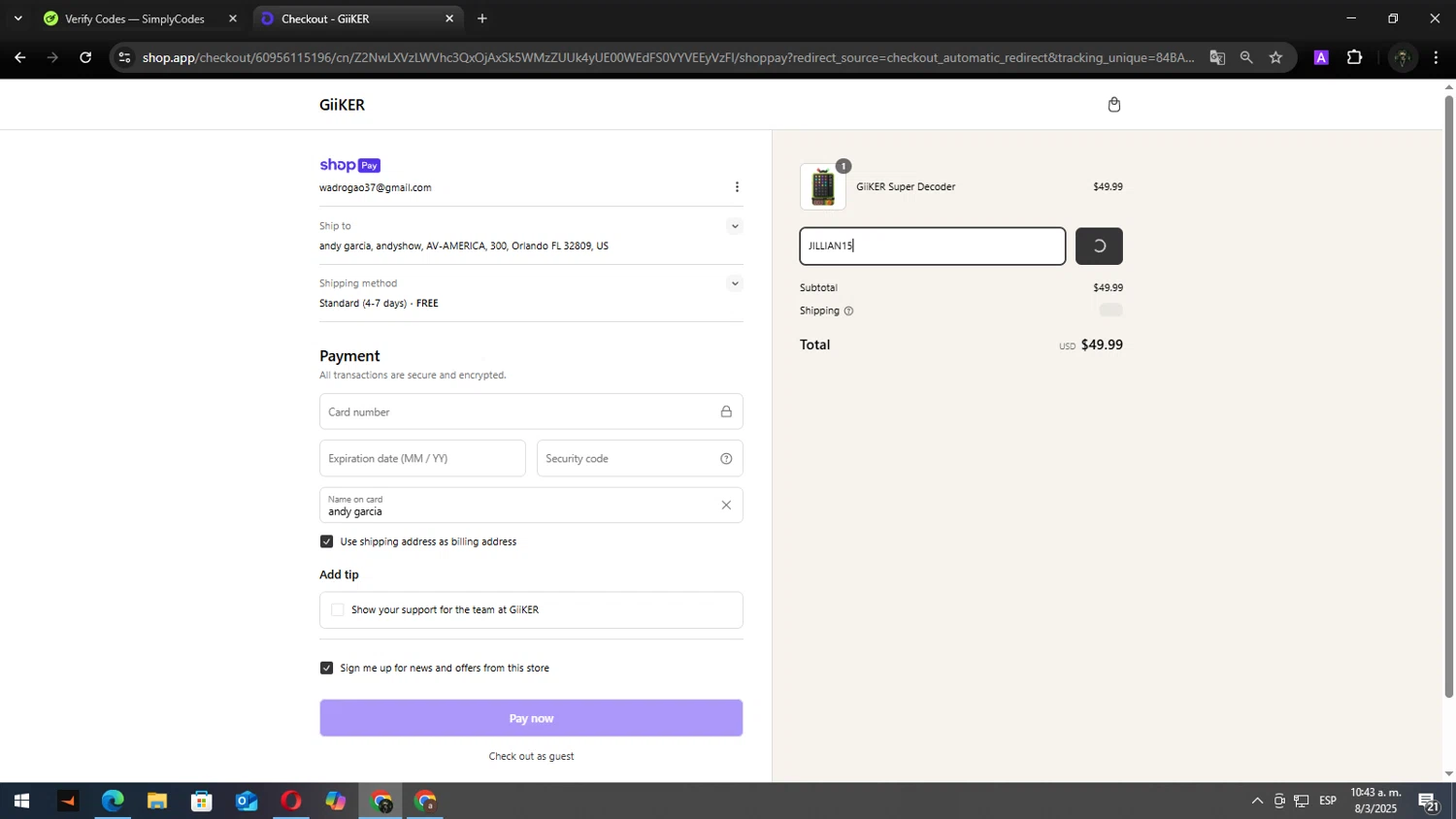The height and width of the screenshot is (819, 1456).
Task: Open the Windows Start menu
Action: (x=21, y=802)
